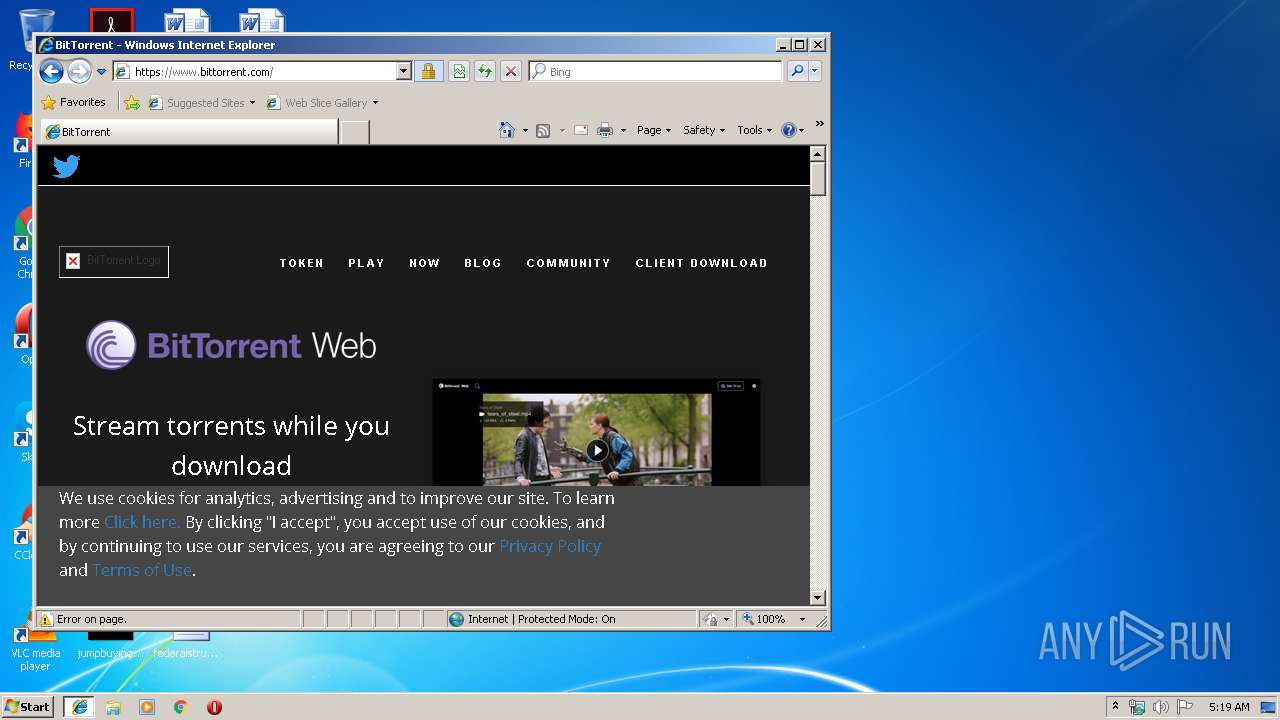
Task: Click the network tray icon
Action: (x=1137, y=707)
